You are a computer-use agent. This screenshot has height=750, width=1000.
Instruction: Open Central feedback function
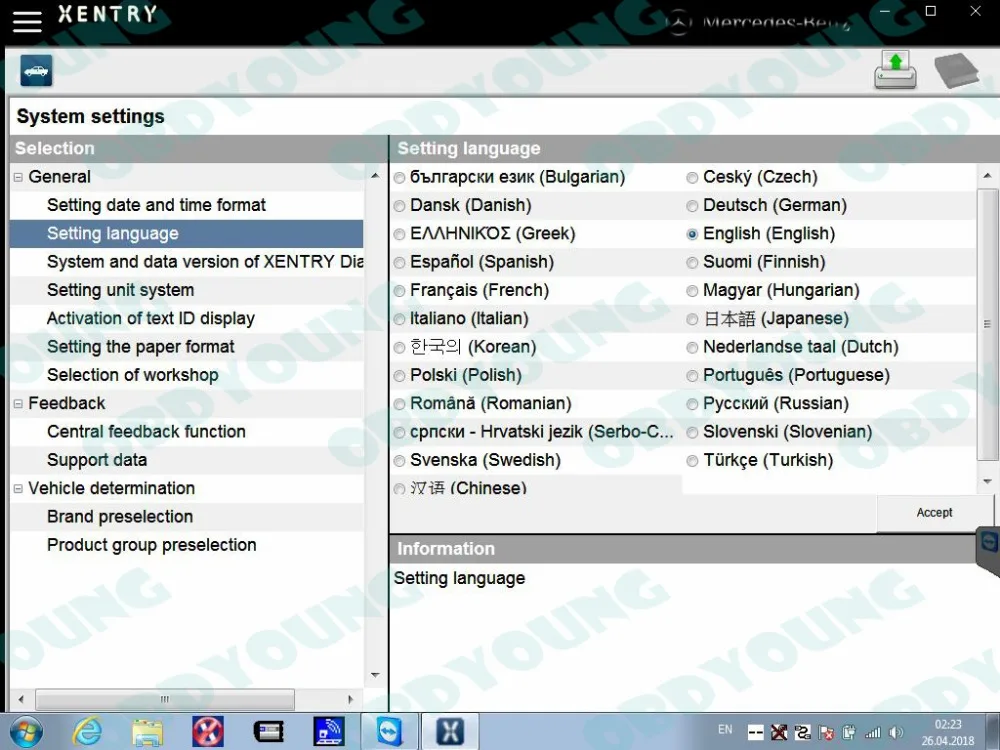pyautogui.click(x=146, y=432)
